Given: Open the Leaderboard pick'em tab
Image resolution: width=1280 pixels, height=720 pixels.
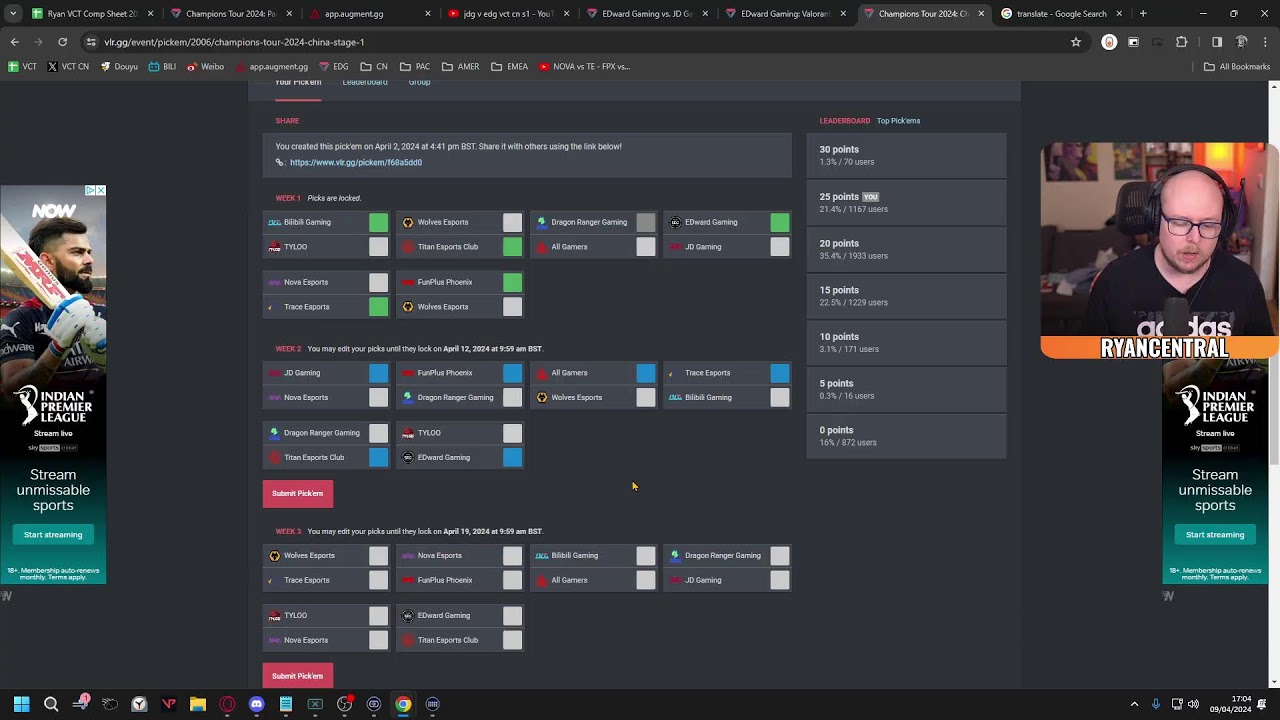Looking at the screenshot, I should tap(365, 82).
